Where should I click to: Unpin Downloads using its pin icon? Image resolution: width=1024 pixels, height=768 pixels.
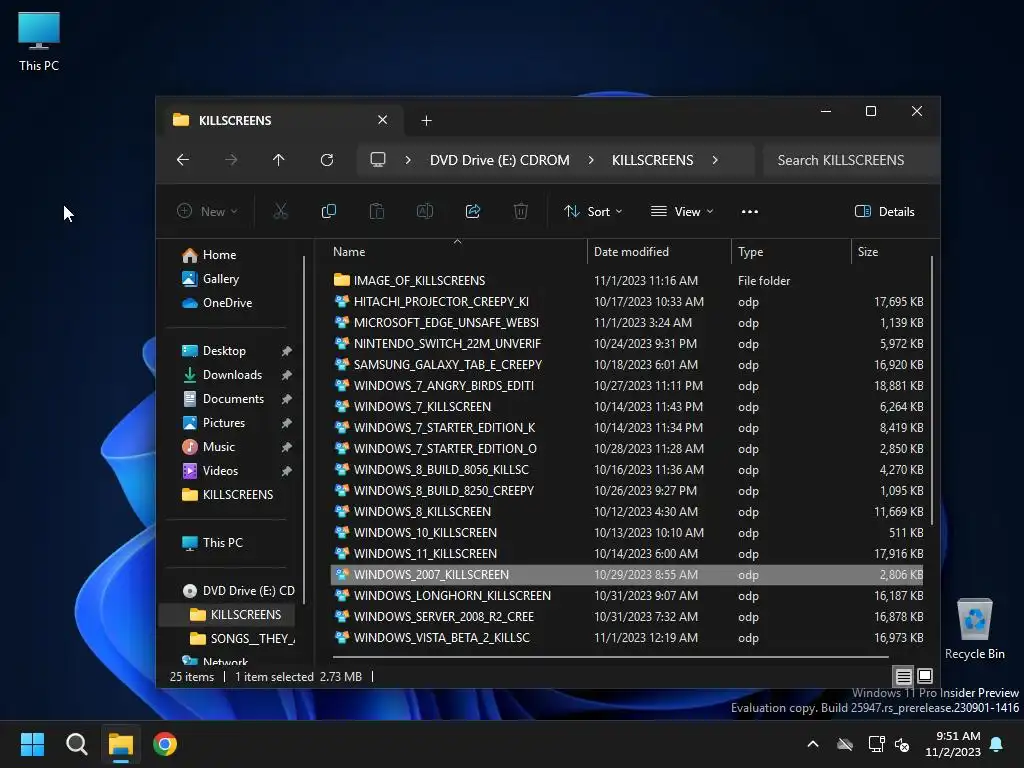[286, 375]
